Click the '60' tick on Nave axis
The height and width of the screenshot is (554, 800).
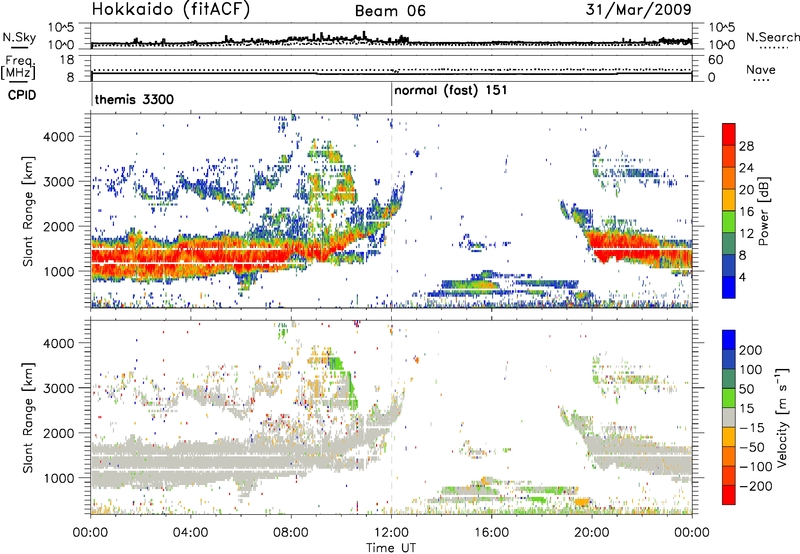click(715, 60)
